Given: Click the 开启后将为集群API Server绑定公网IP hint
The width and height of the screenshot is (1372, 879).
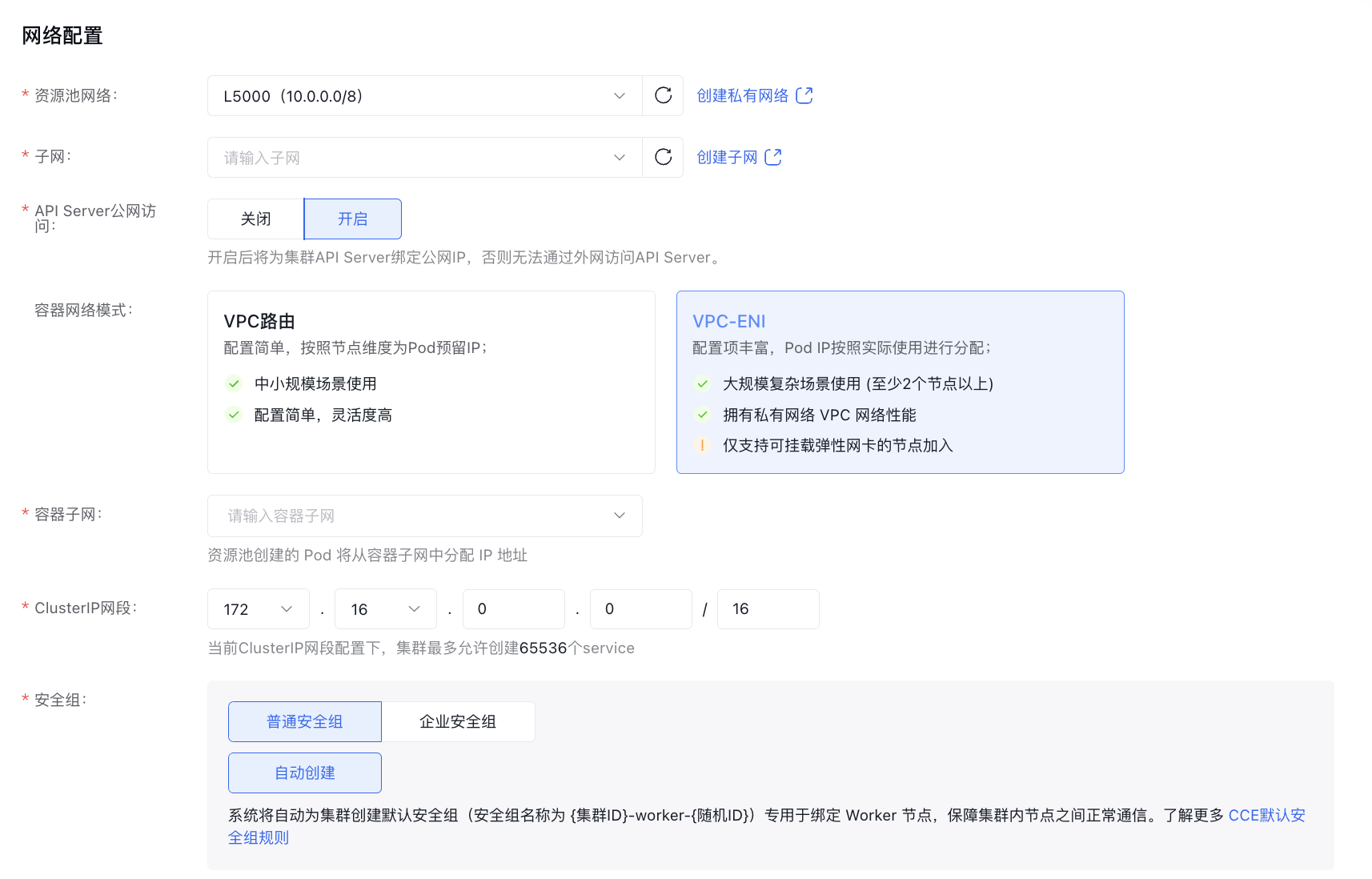Looking at the screenshot, I should click(466, 257).
